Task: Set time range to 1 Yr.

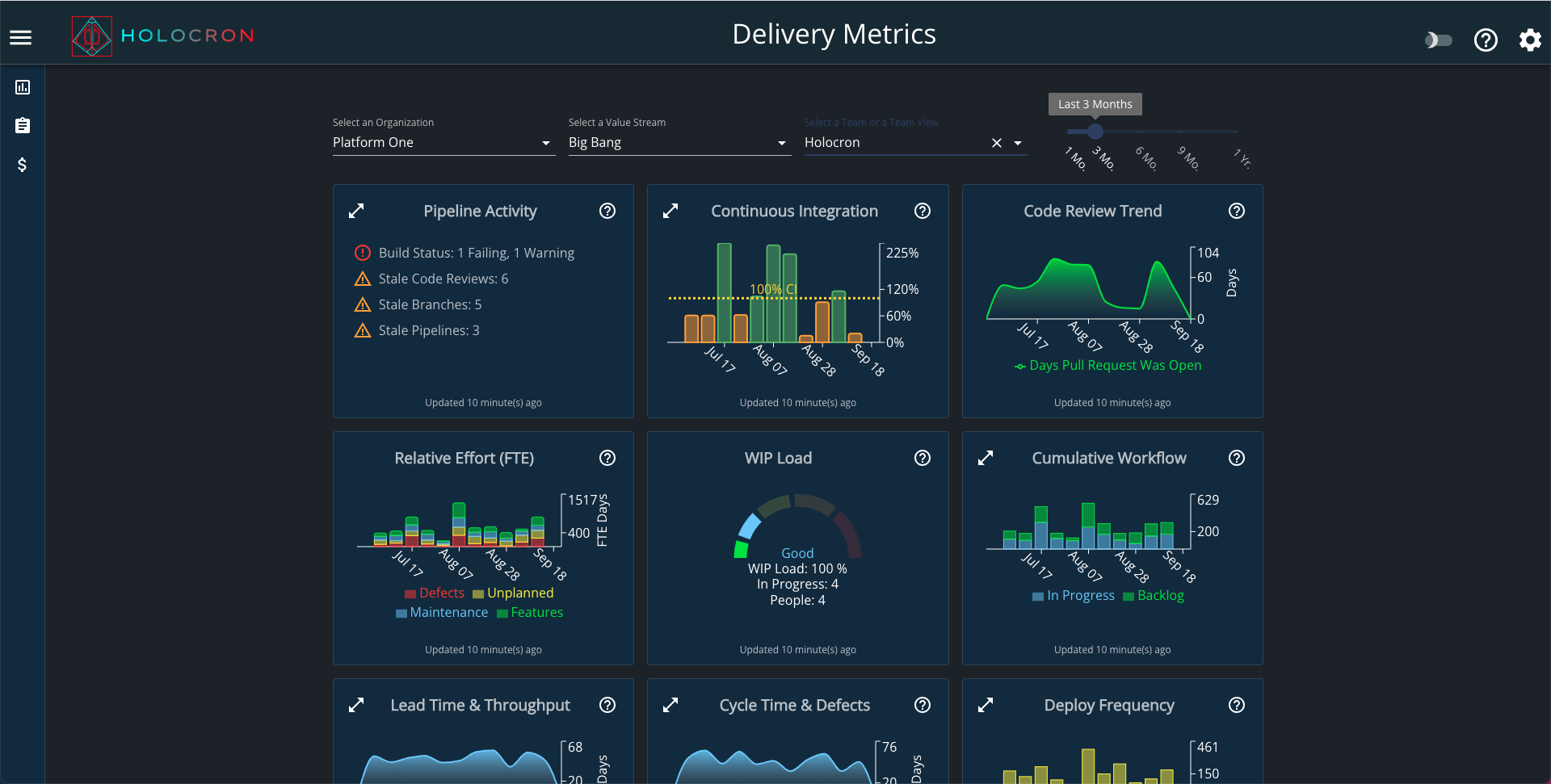Action: 1242,158
